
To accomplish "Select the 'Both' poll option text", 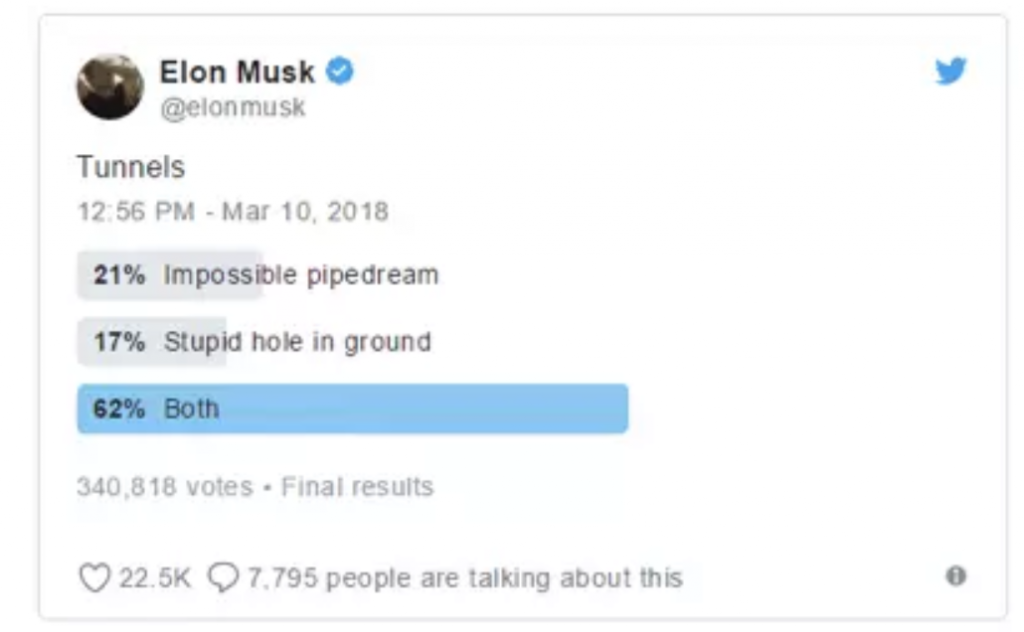I will (x=191, y=409).
